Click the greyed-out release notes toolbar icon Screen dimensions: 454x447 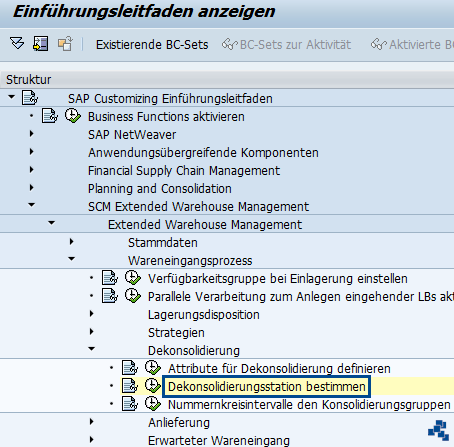tap(65, 44)
